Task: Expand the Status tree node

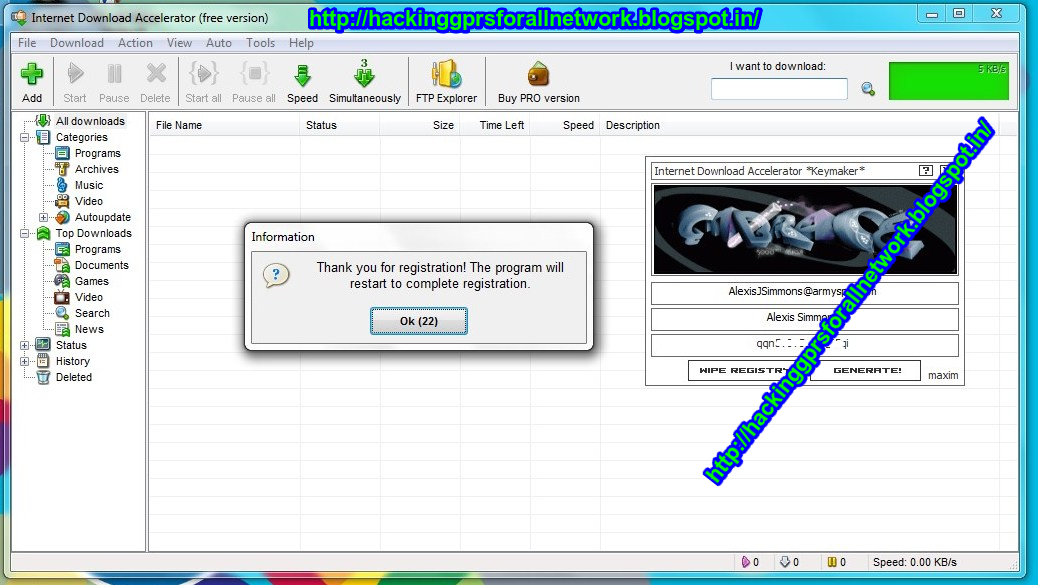Action: coord(24,345)
